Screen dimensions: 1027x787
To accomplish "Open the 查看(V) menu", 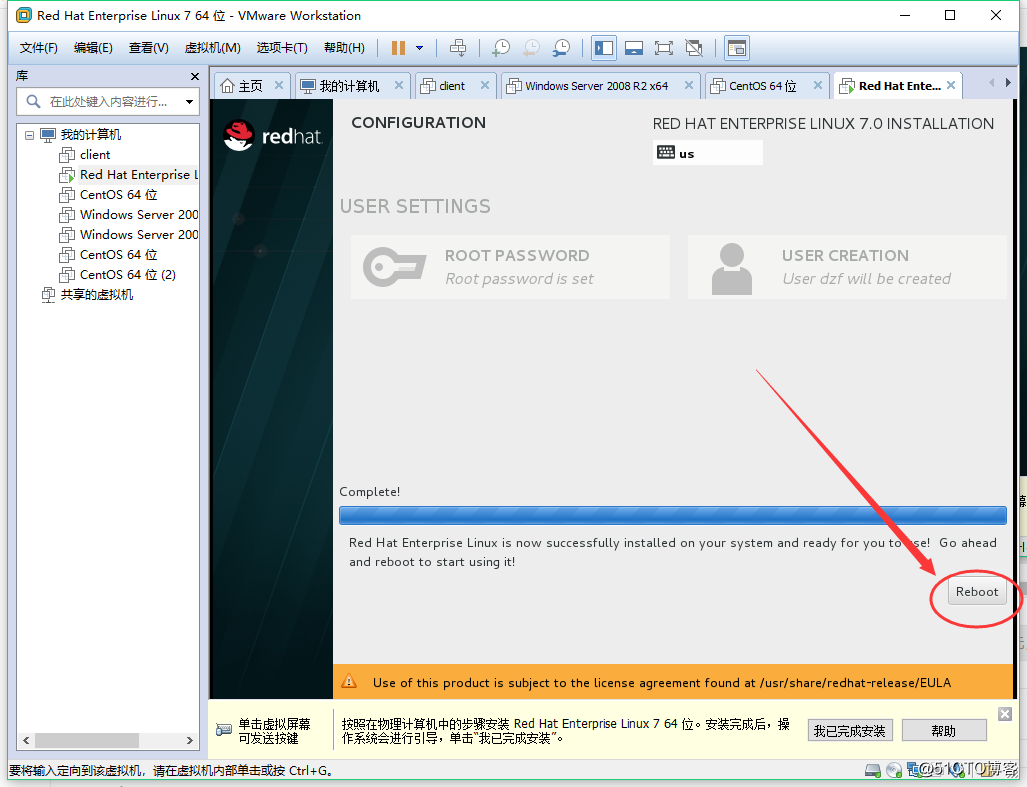I will [149, 48].
